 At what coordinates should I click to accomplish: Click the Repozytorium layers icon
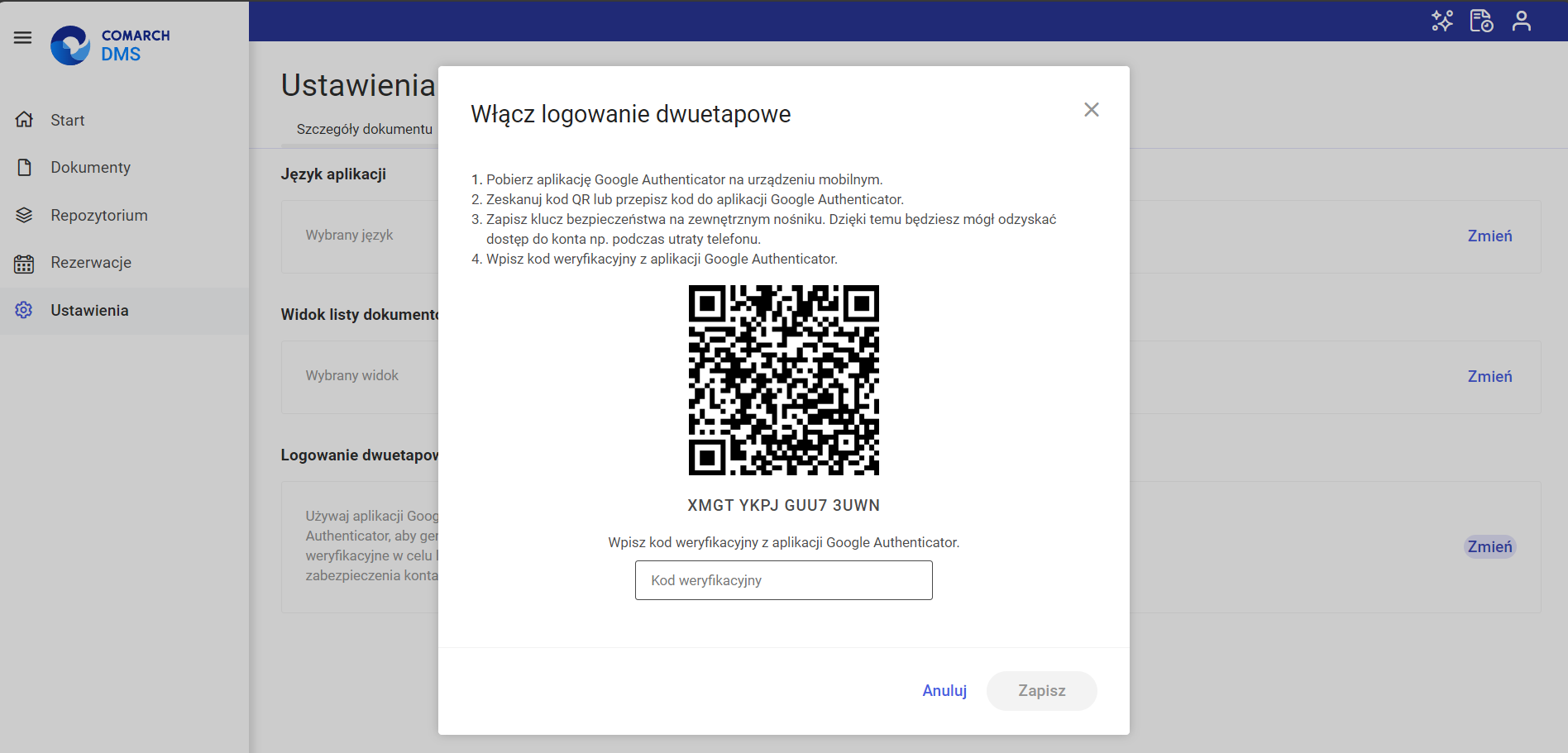tap(24, 215)
